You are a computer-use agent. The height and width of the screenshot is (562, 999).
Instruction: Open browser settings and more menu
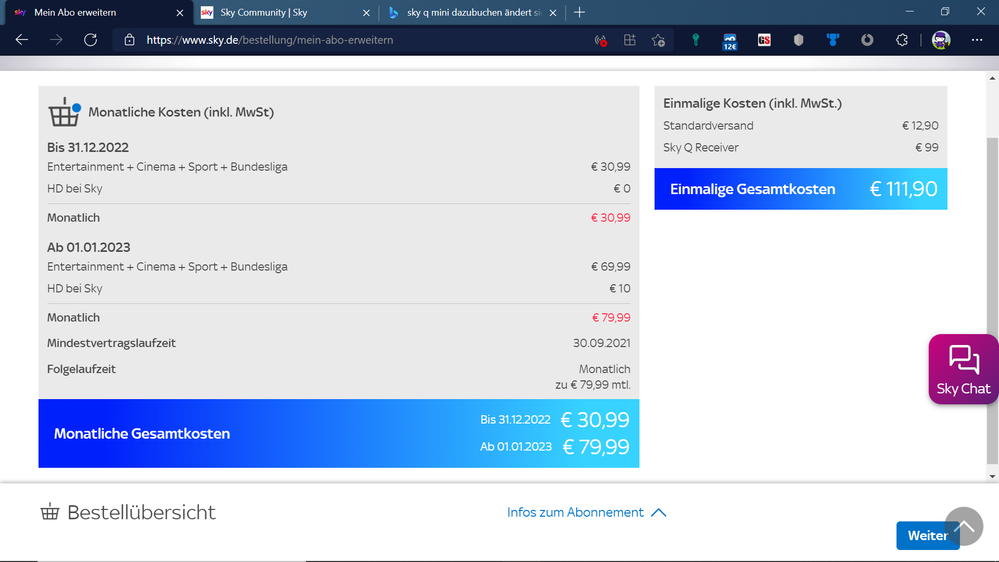click(x=977, y=40)
